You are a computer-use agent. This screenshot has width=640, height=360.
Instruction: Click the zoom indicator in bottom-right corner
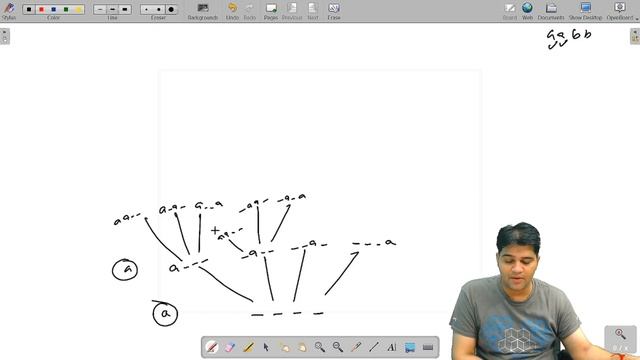[620, 339]
